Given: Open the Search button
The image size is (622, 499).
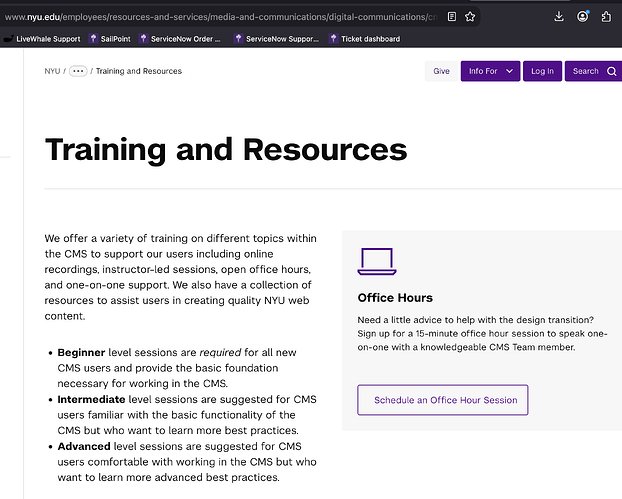Looking at the screenshot, I should pyautogui.click(x=593, y=71).
